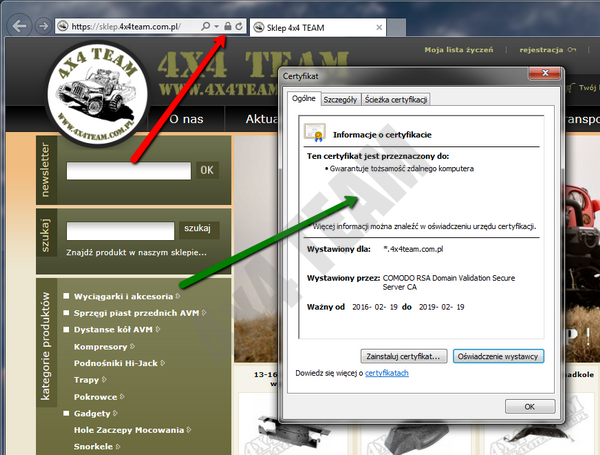Screen dimensions: 600x455
Task: Click the search magnifier in address bar
Action: 206,26
